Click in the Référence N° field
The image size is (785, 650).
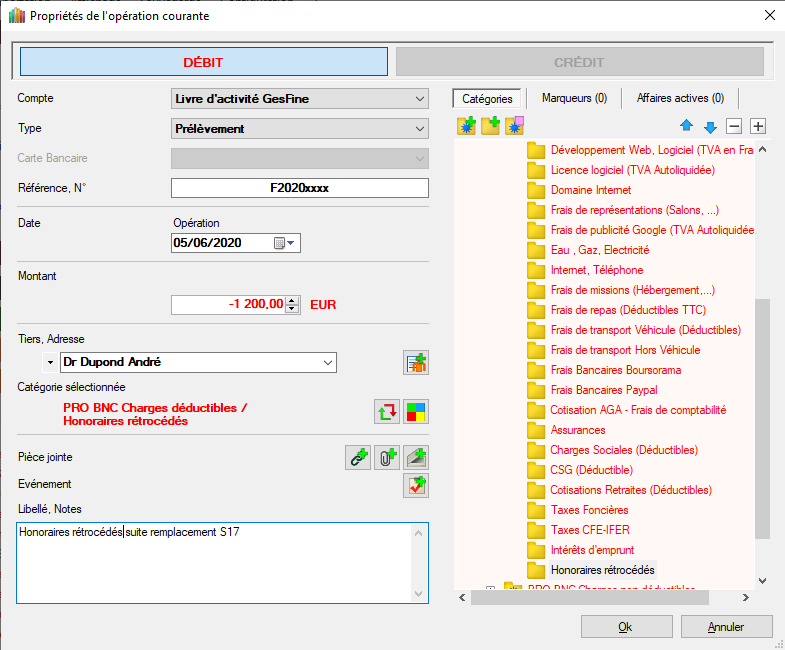[300, 188]
